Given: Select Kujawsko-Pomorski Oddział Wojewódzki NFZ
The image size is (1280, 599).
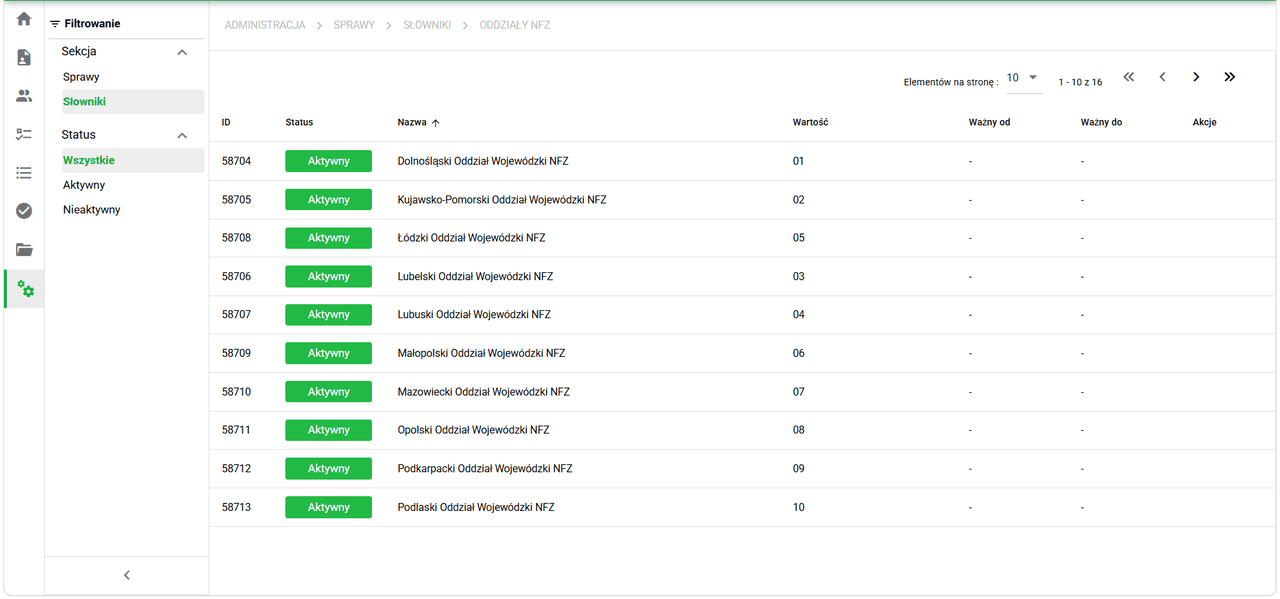Looking at the screenshot, I should coord(502,200).
